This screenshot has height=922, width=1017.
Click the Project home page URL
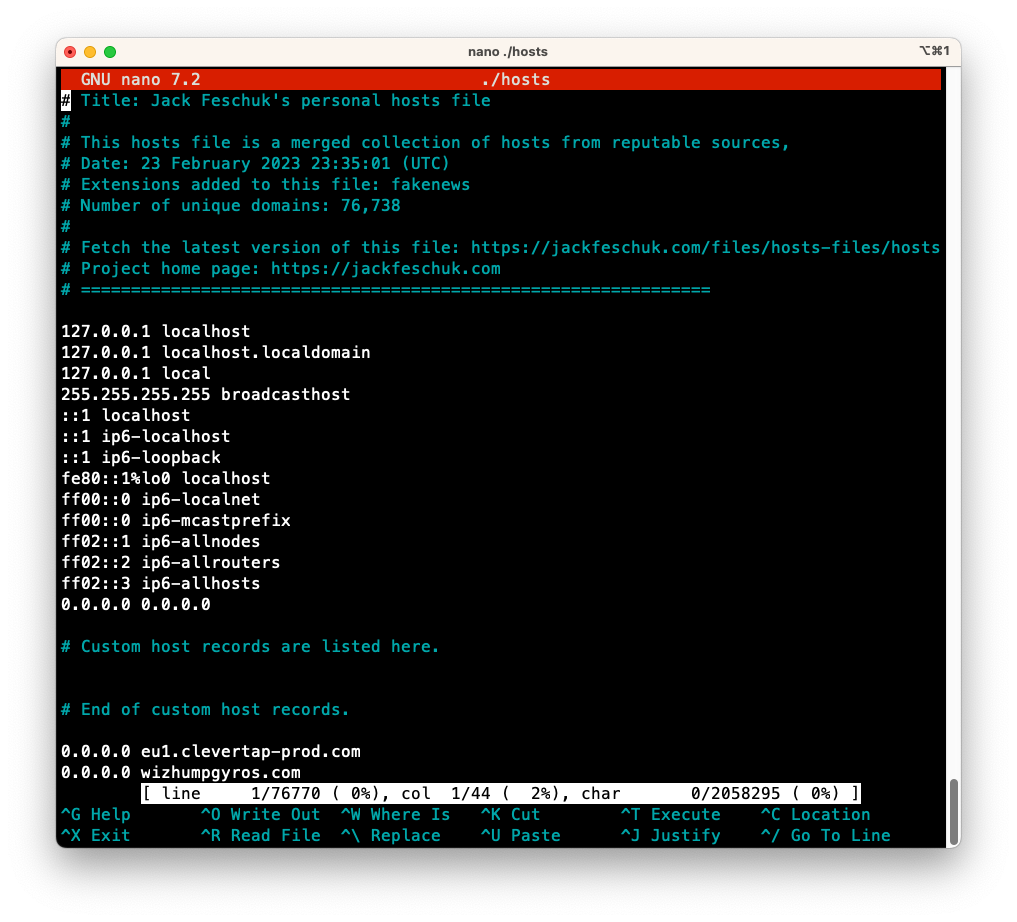(385, 268)
